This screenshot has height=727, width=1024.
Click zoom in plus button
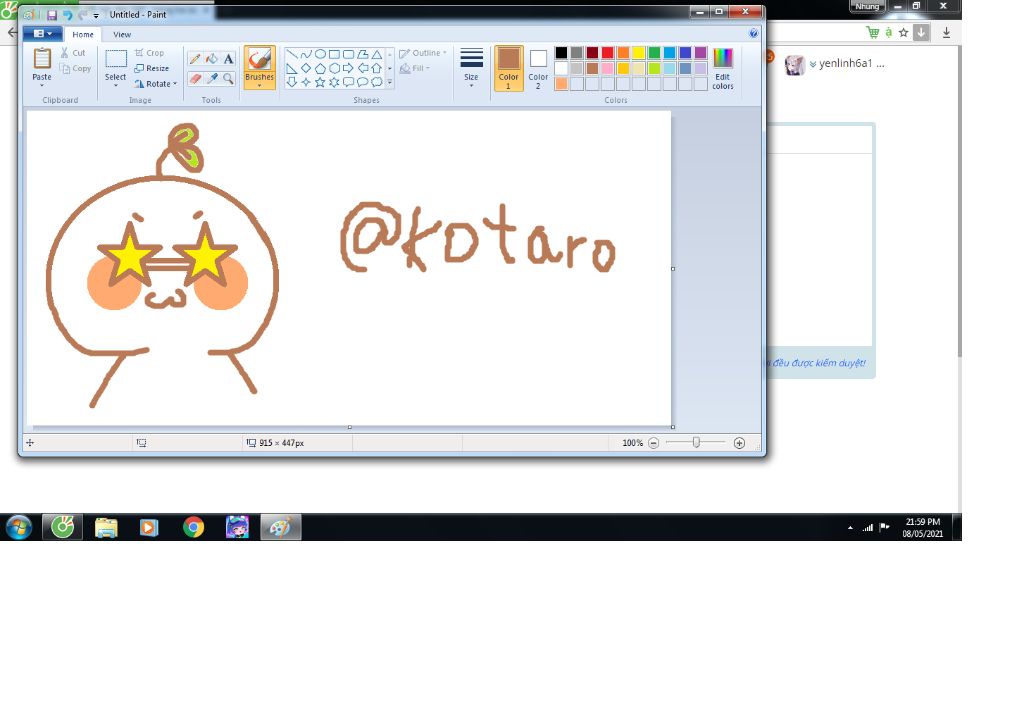(x=739, y=443)
